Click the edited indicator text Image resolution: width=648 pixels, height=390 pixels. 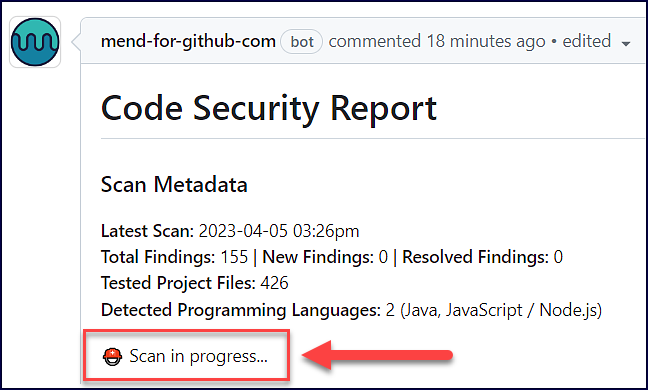pyautogui.click(x=586, y=41)
